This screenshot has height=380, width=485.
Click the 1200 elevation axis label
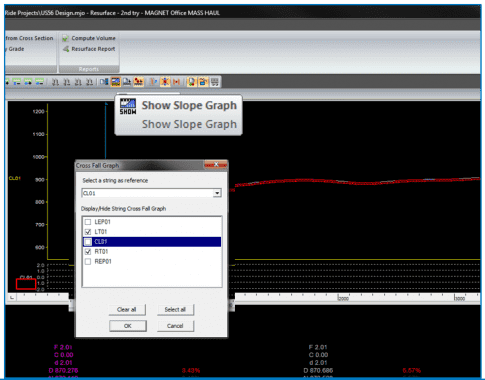point(38,112)
